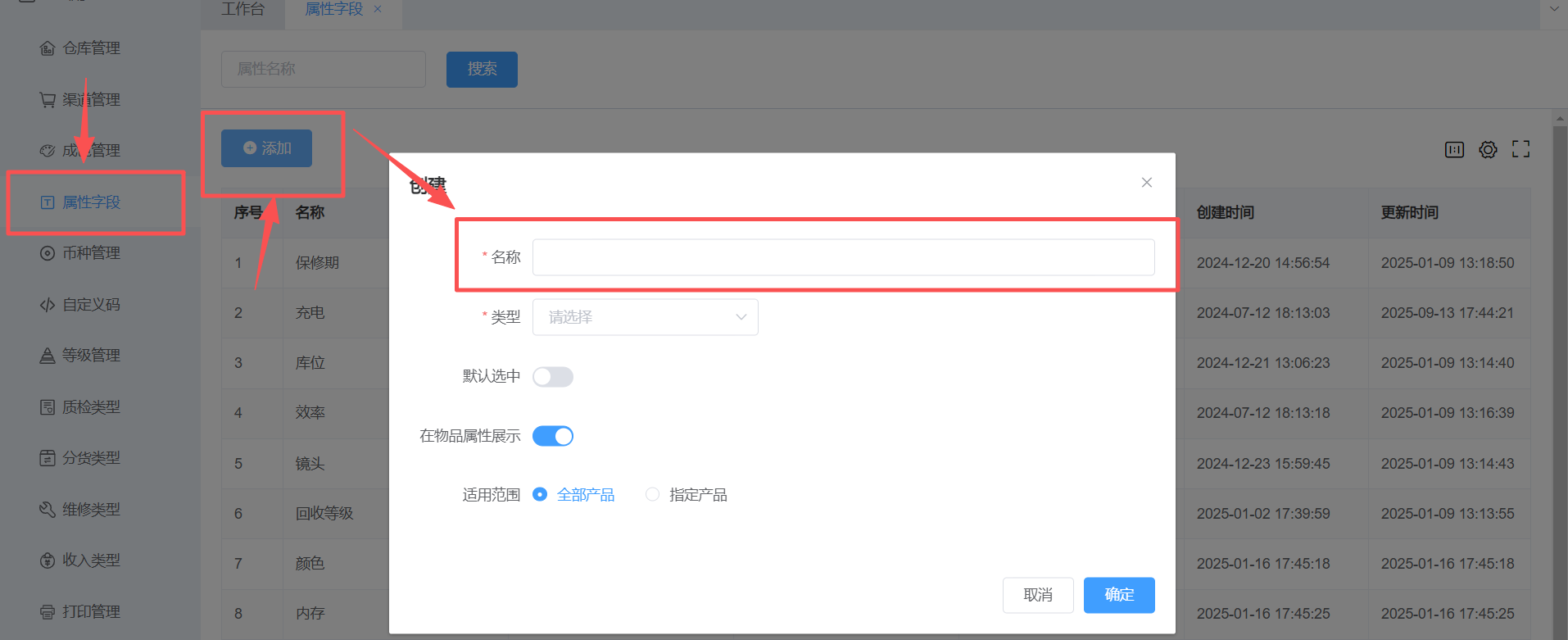Open 等级管理 in the sidebar menu
The image size is (1568, 640).
[x=91, y=356]
